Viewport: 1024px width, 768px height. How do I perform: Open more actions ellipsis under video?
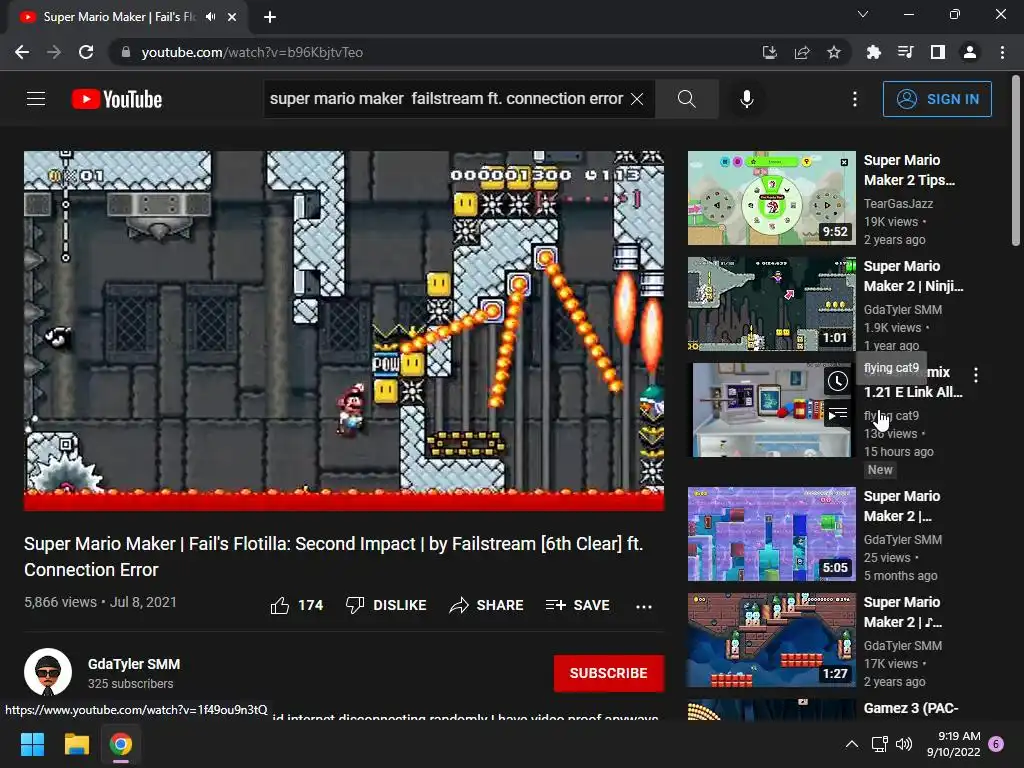[x=644, y=606]
